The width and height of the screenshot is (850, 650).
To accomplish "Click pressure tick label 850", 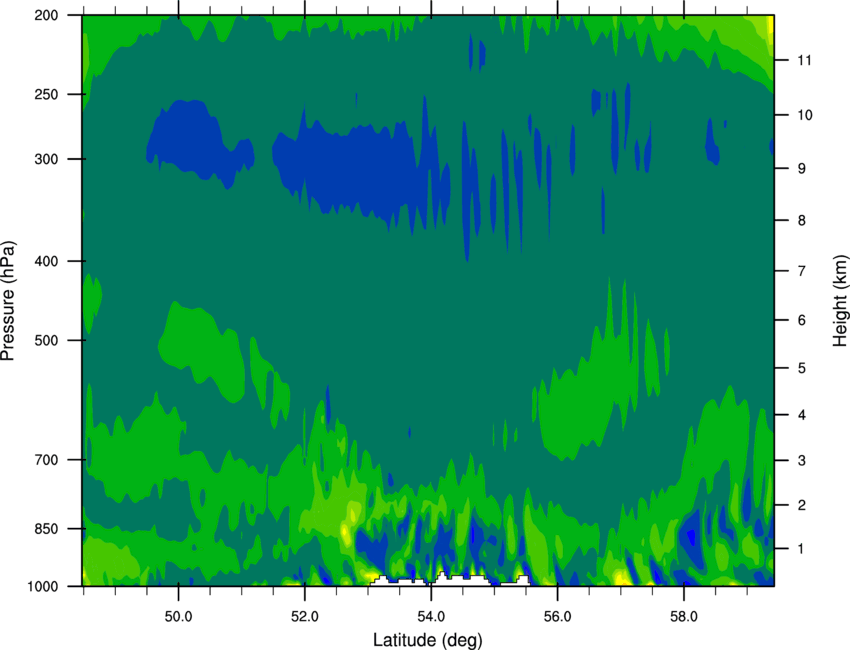I will tap(46, 529).
